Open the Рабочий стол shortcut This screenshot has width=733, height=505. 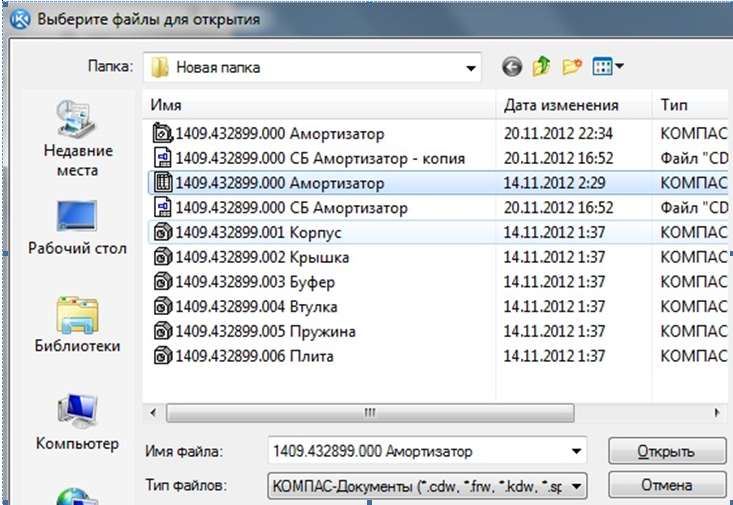point(78,228)
